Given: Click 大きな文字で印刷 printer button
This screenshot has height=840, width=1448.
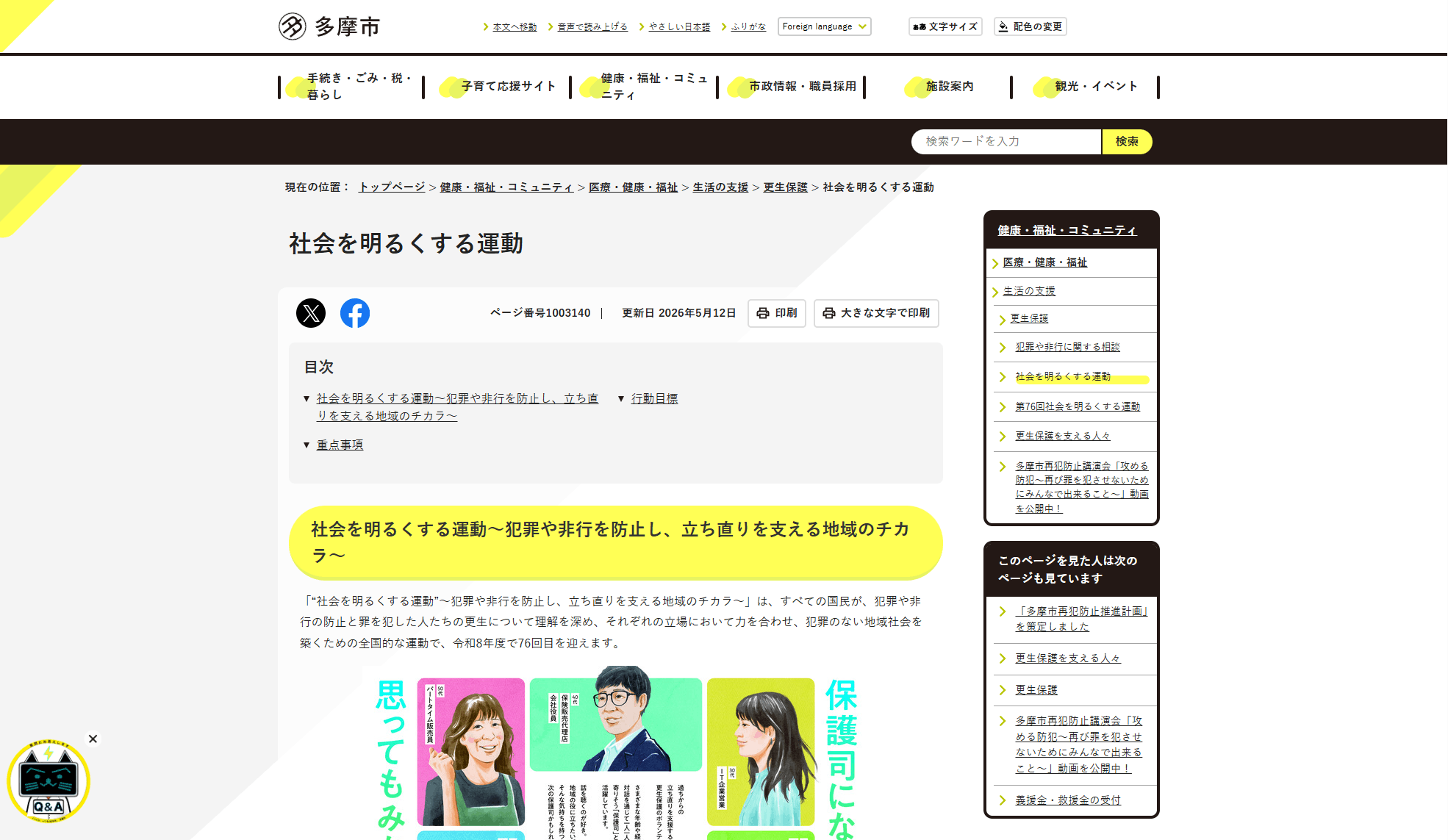Looking at the screenshot, I should [876, 313].
